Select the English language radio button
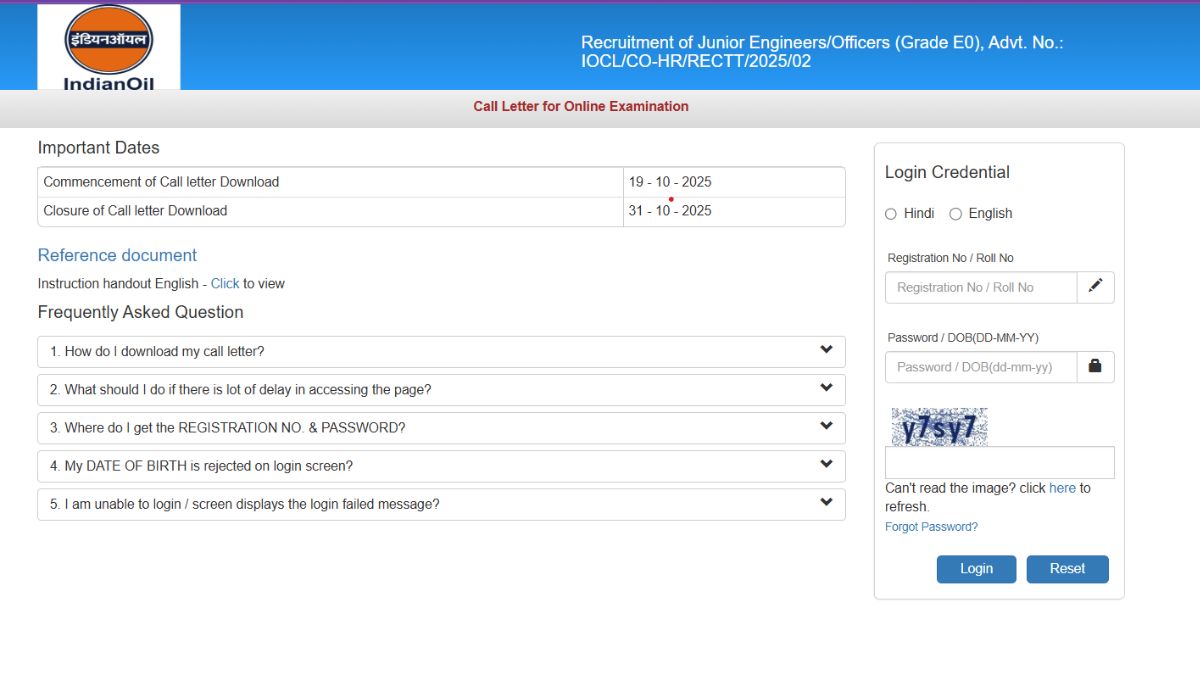This screenshot has height=675, width=1200. coord(955,214)
